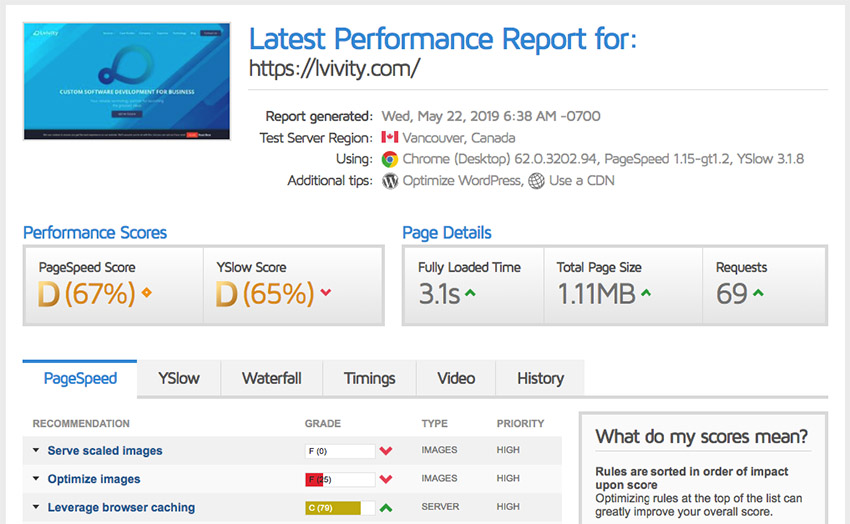Click green up arrow beside Fully Loaded Time
Screen dimensions: 850x524
point(471,293)
